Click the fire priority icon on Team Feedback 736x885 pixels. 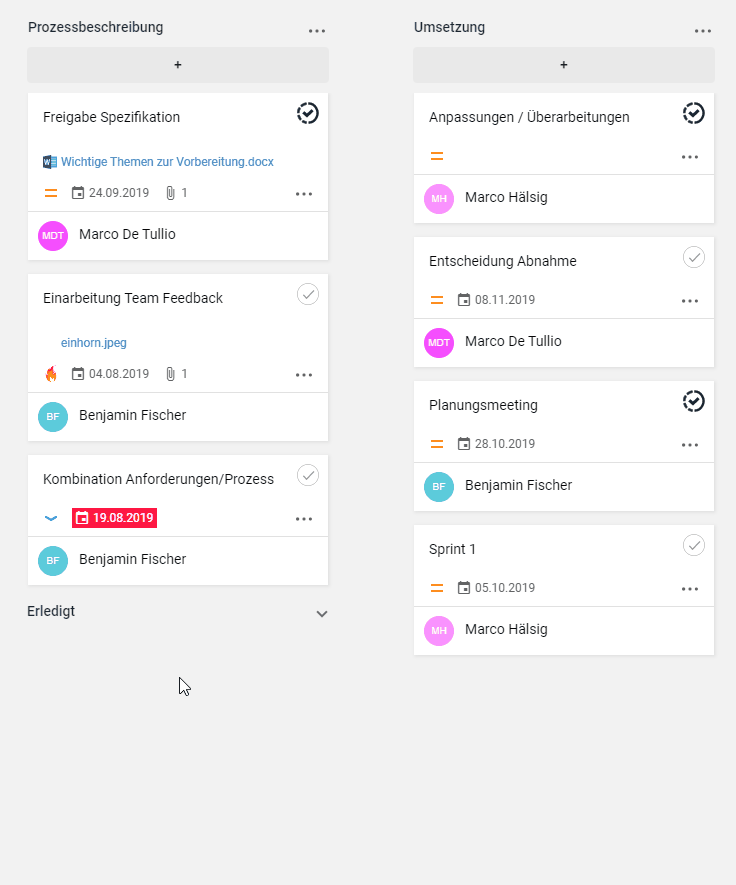pos(51,374)
